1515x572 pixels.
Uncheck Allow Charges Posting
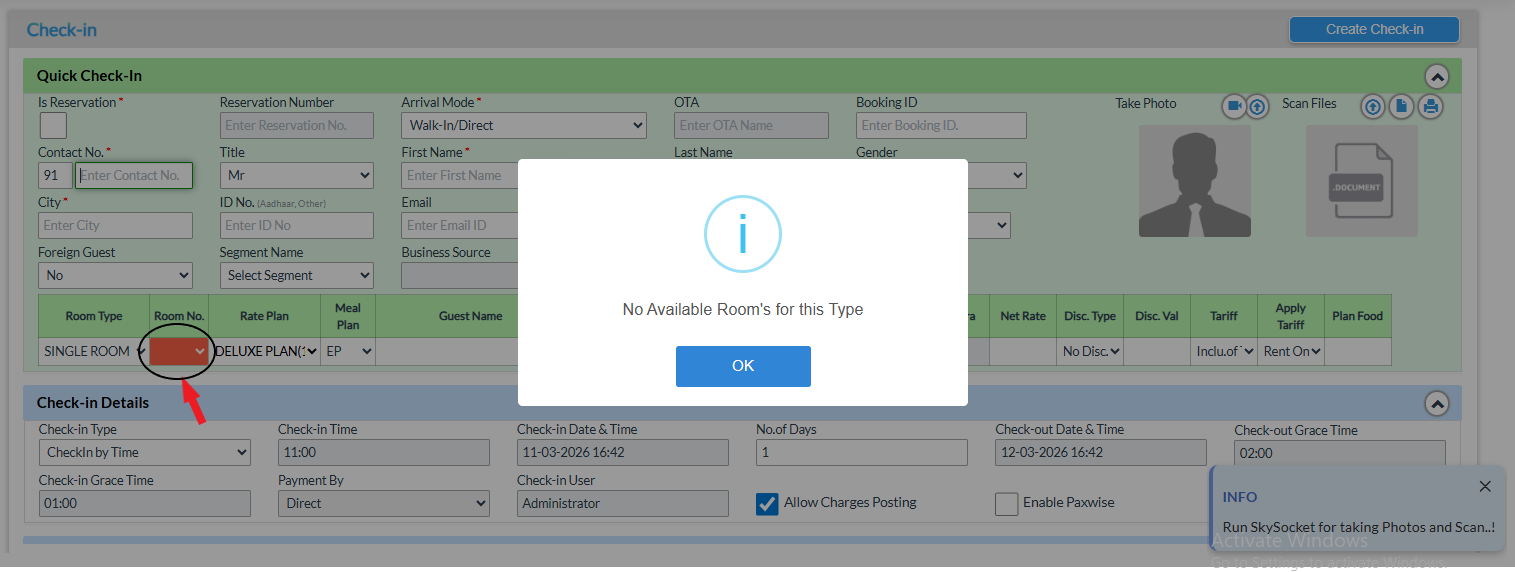(x=767, y=504)
